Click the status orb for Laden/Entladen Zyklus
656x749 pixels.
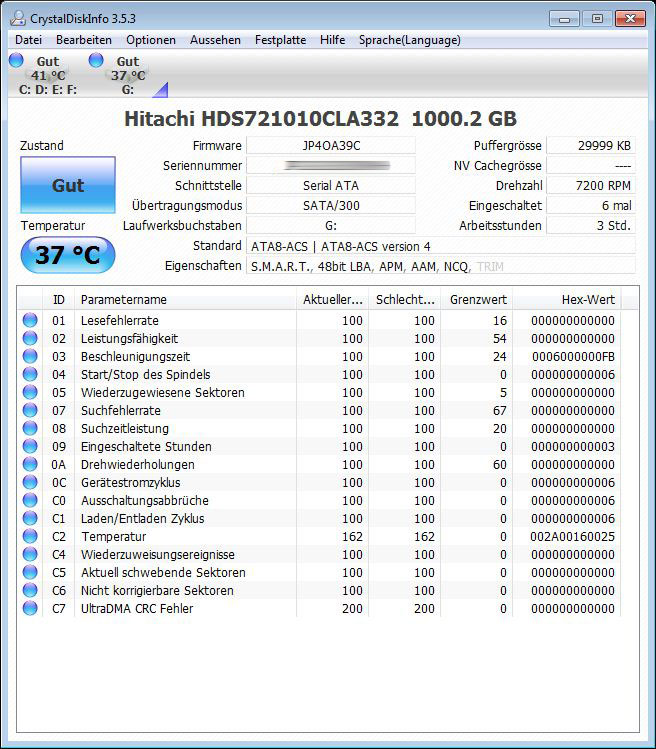30,518
